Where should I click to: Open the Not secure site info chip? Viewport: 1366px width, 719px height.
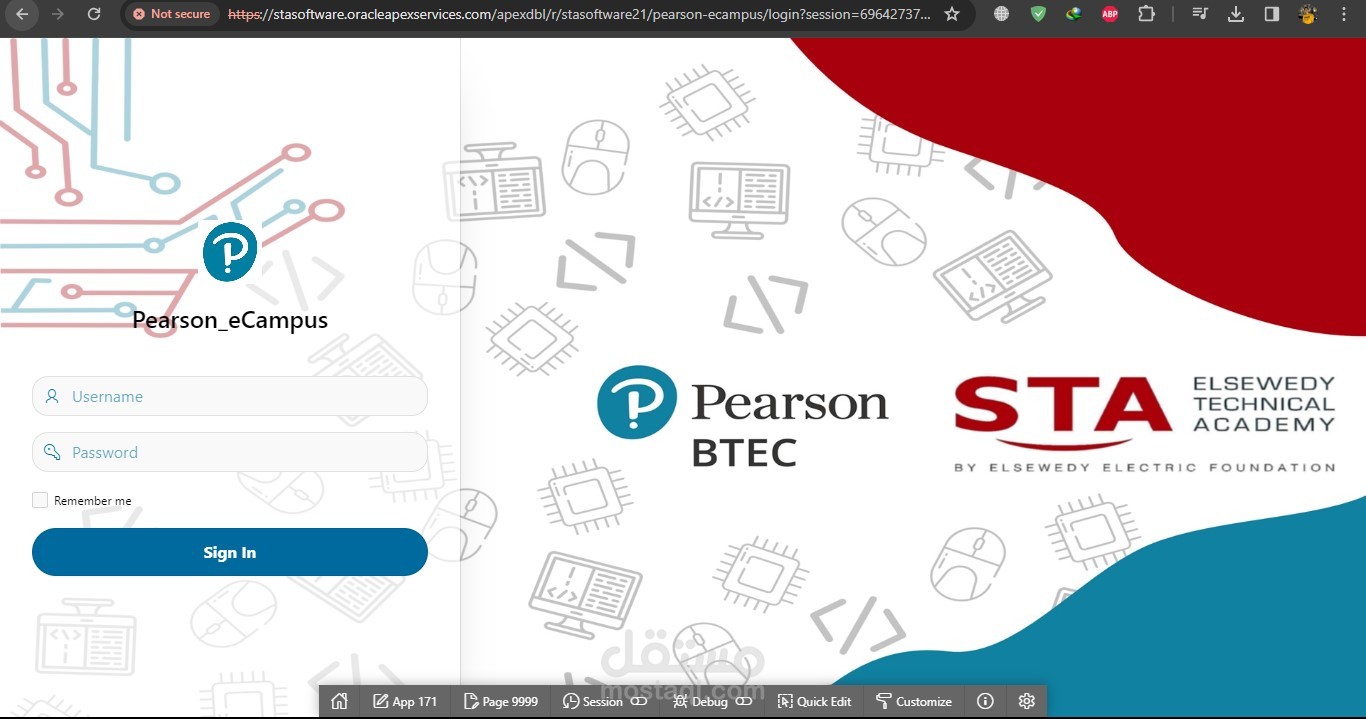[172, 14]
